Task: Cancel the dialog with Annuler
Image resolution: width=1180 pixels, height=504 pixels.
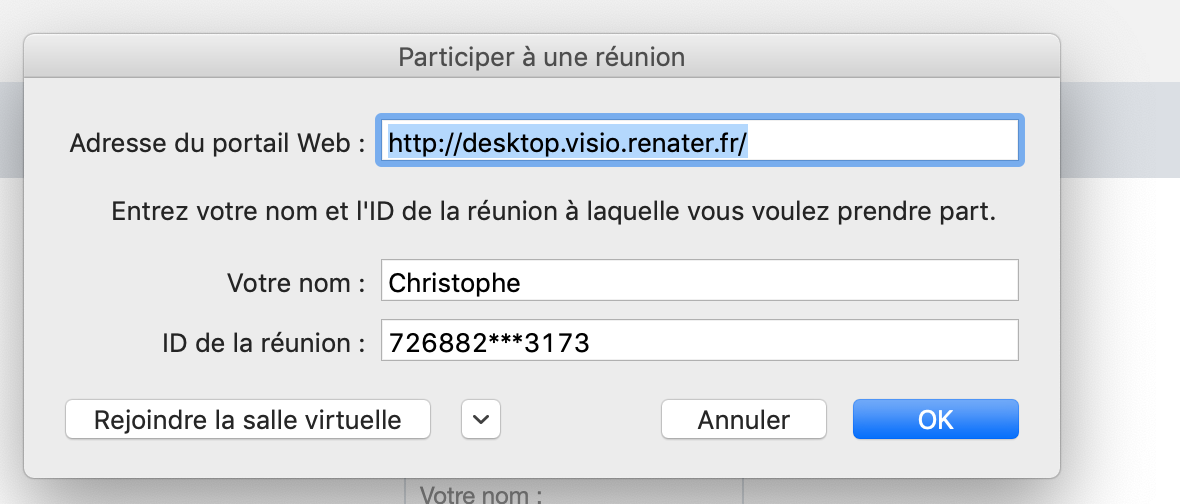Action: point(744,419)
